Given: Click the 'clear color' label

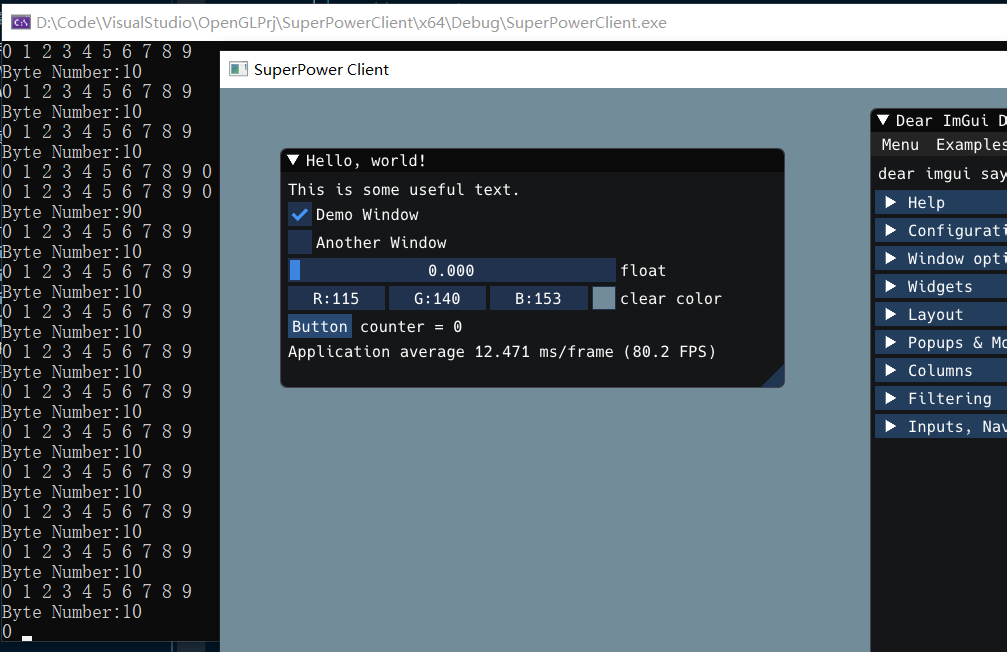Looking at the screenshot, I should (671, 299).
